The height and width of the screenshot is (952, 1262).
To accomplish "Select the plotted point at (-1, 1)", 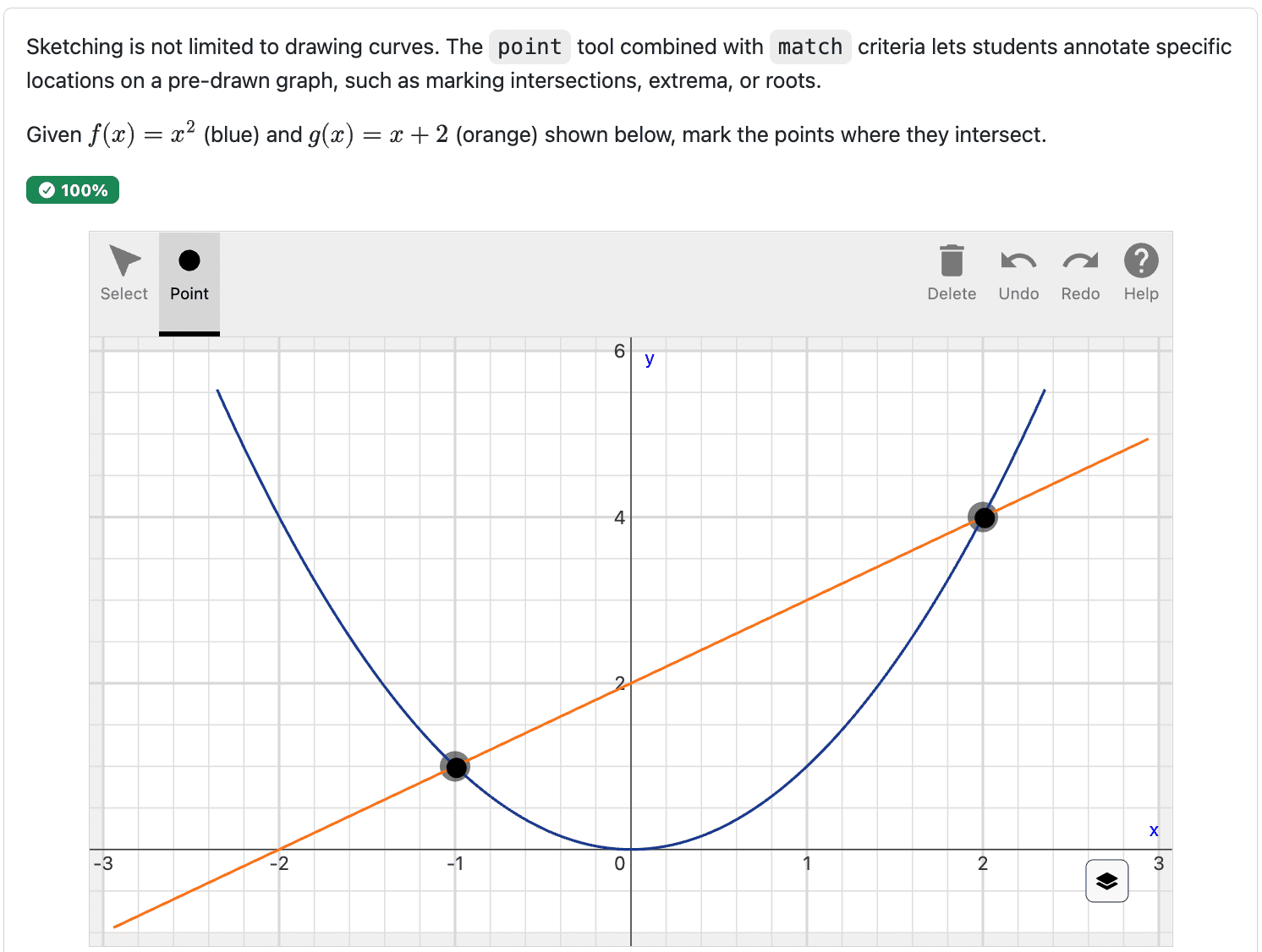I will point(456,767).
